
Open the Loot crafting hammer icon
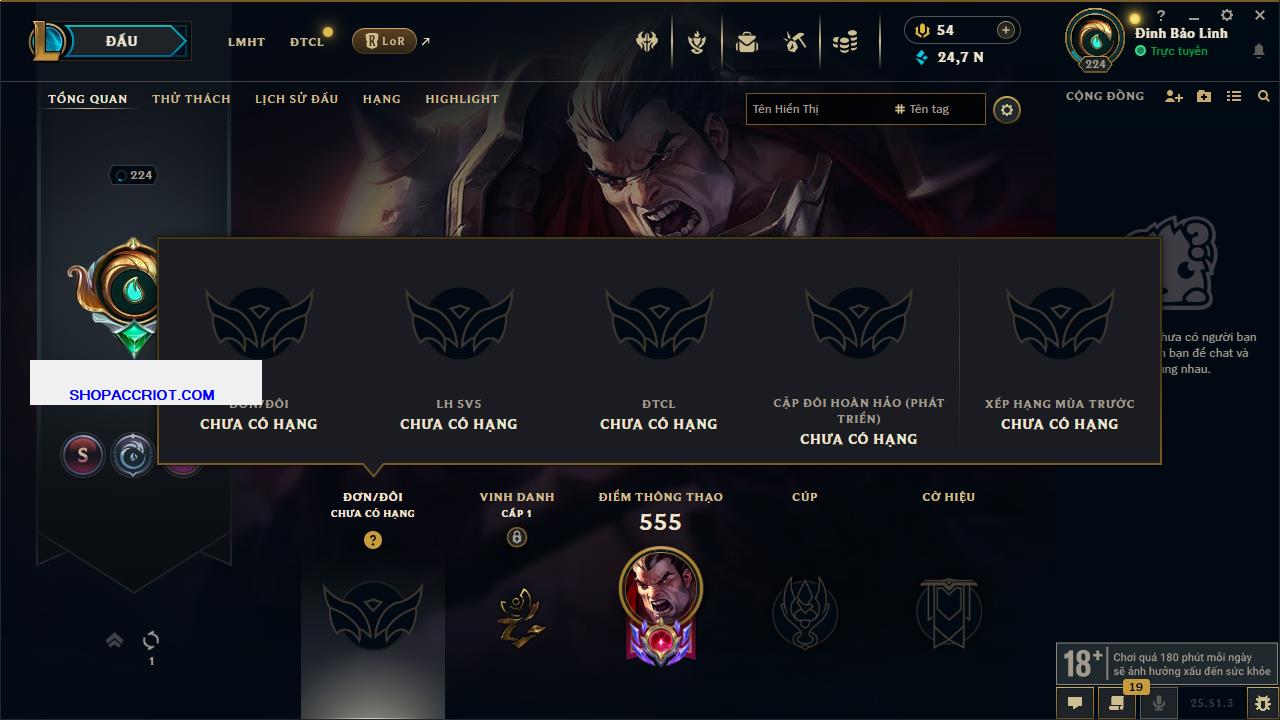796,42
